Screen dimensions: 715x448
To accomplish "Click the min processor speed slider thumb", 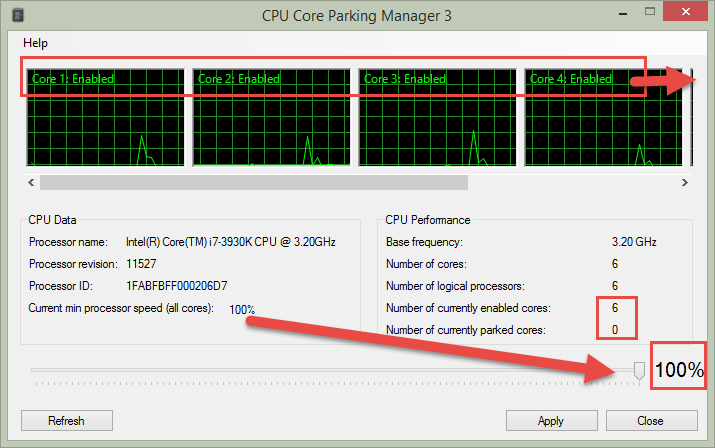I will click(639, 371).
